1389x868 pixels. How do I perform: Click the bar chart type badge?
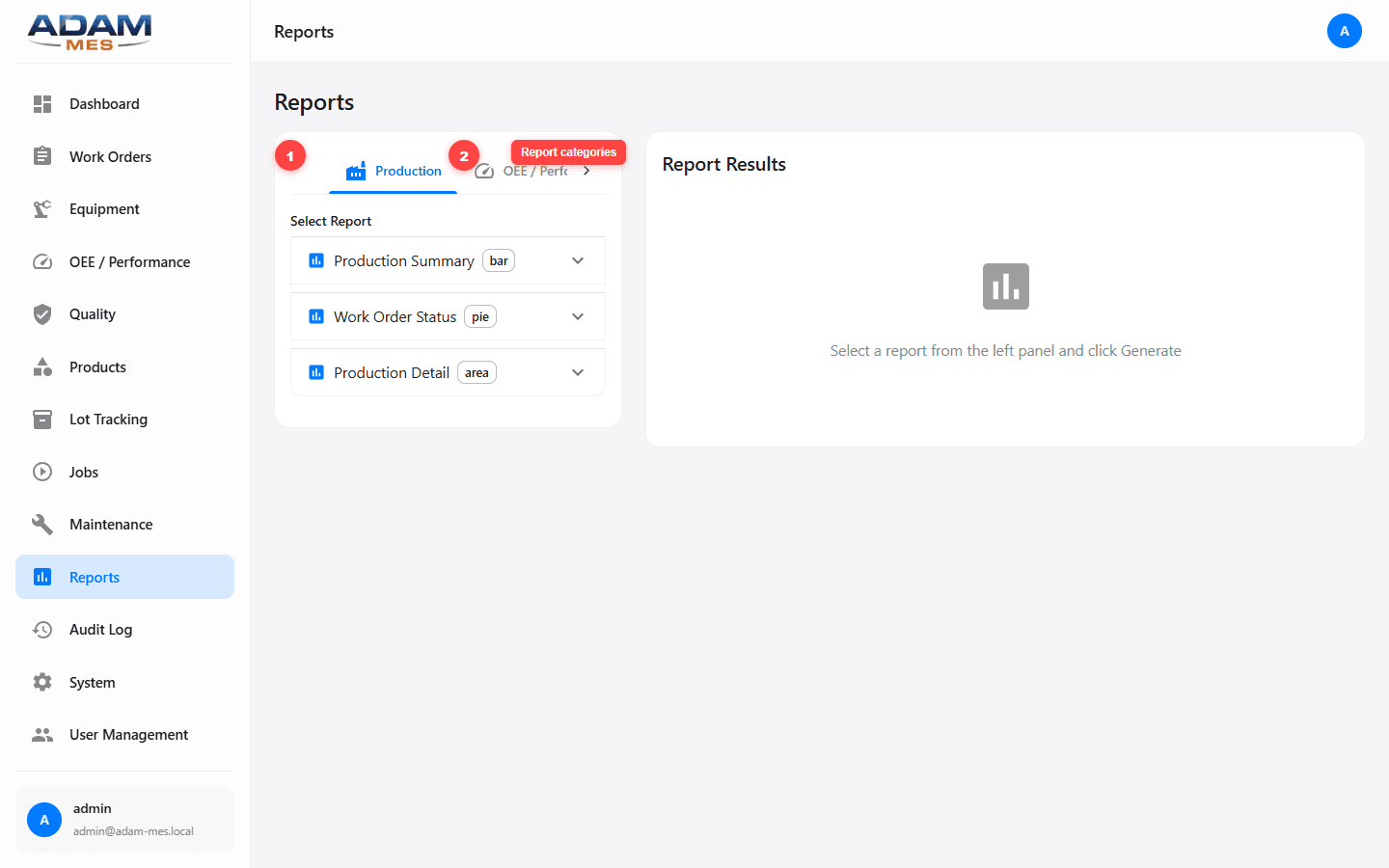[x=499, y=260]
